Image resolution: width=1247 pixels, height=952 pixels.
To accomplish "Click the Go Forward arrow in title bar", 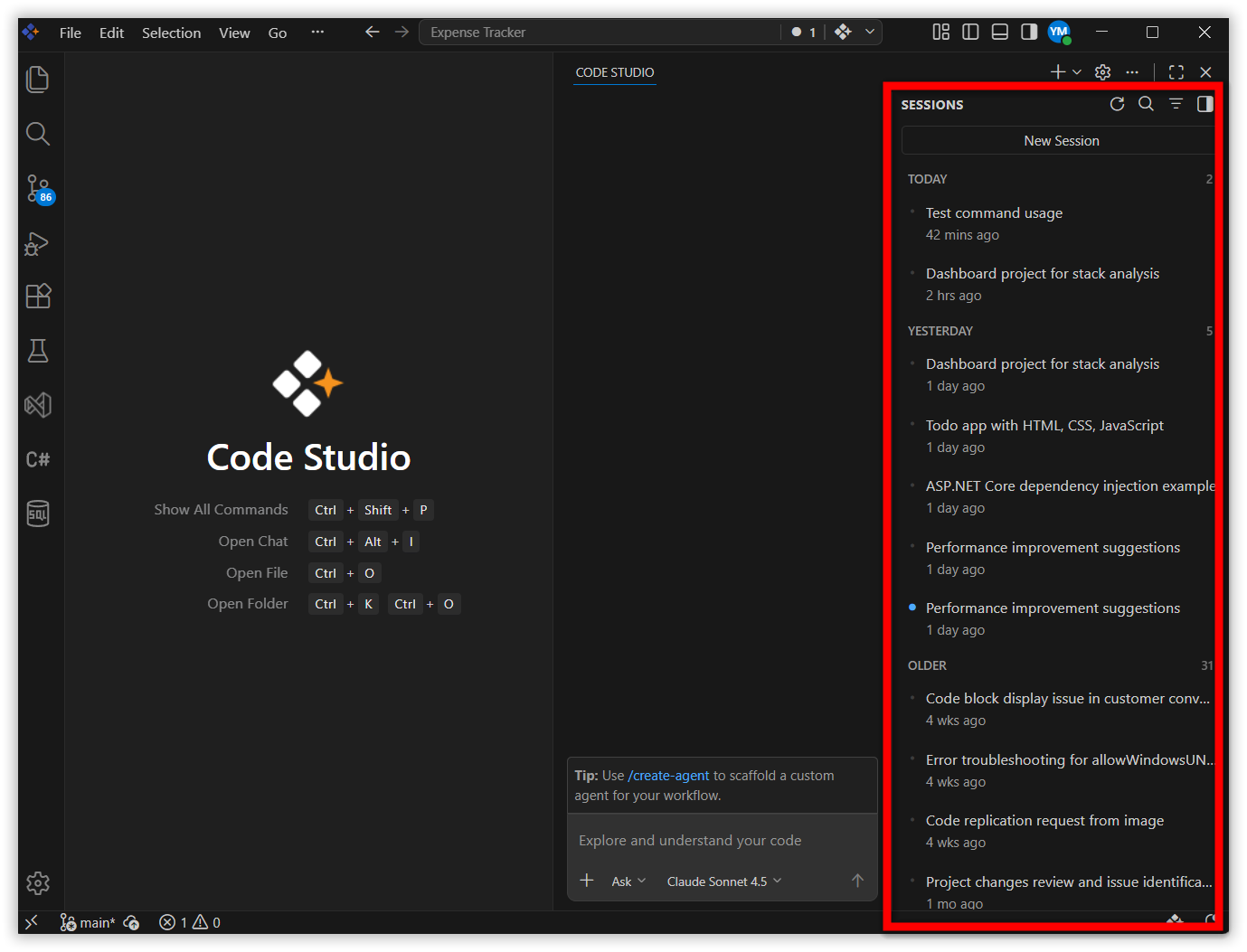I will (401, 33).
